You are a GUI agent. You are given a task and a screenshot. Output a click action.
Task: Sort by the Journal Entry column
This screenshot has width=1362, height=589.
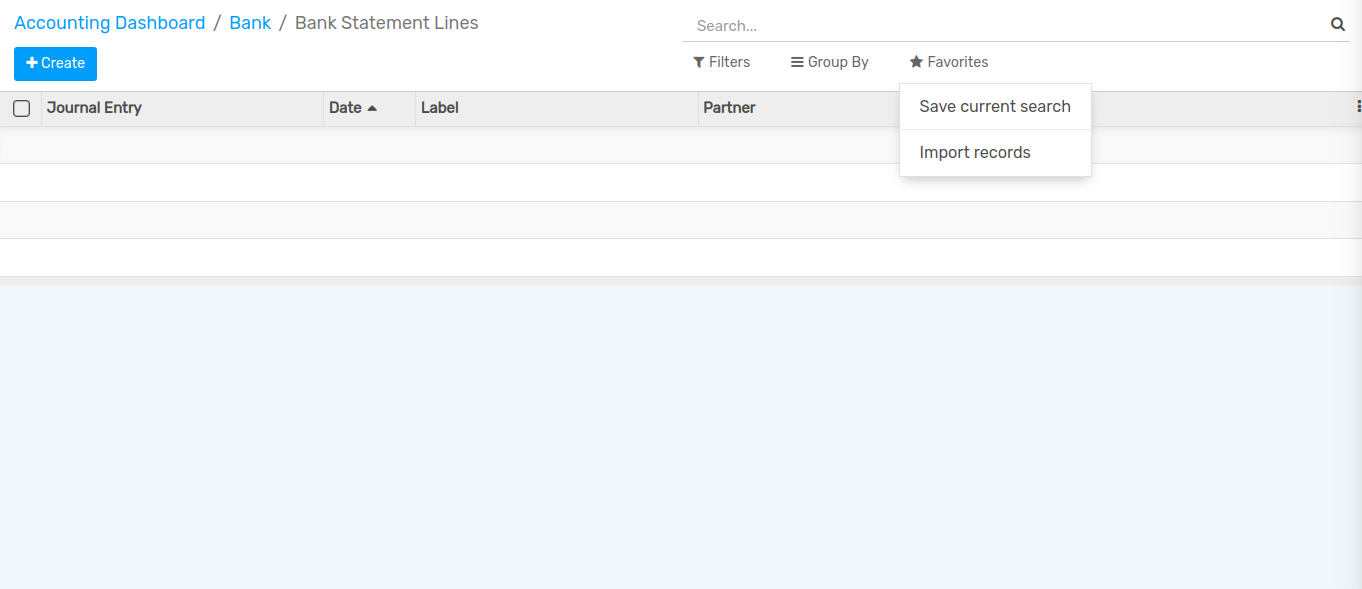tap(94, 108)
